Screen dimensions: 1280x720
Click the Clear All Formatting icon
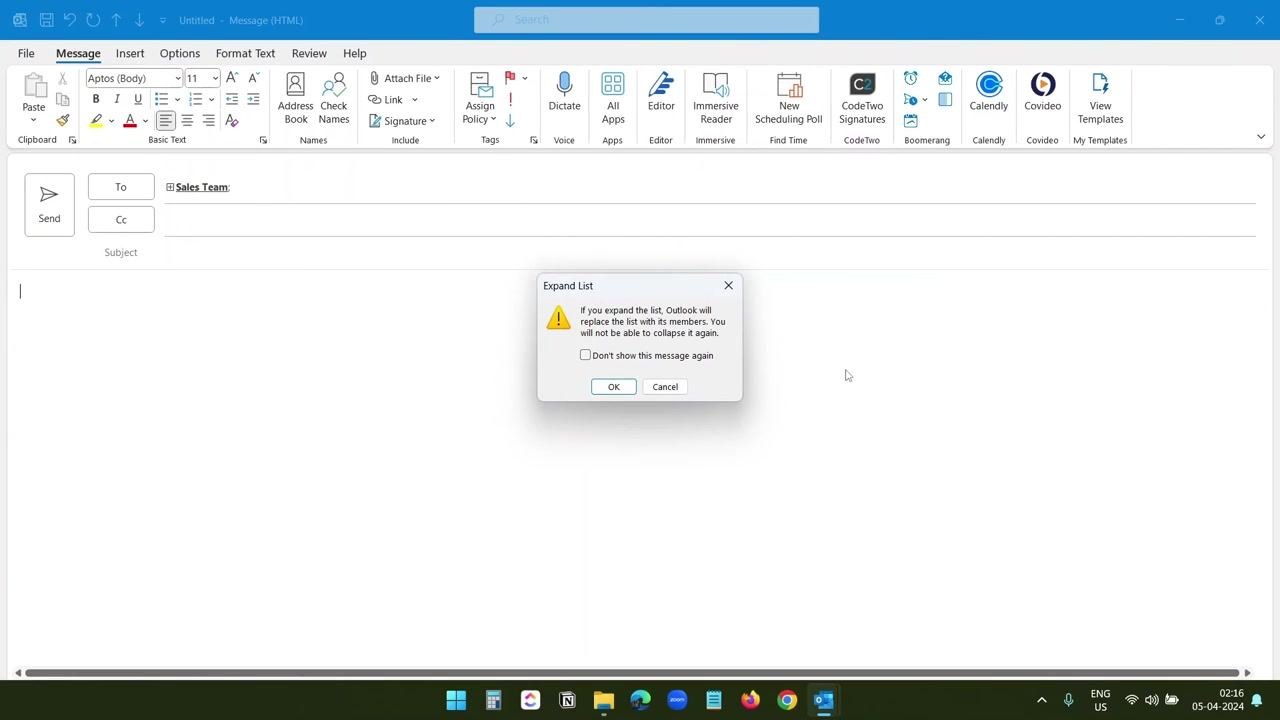pyautogui.click(x=232, y=120)
